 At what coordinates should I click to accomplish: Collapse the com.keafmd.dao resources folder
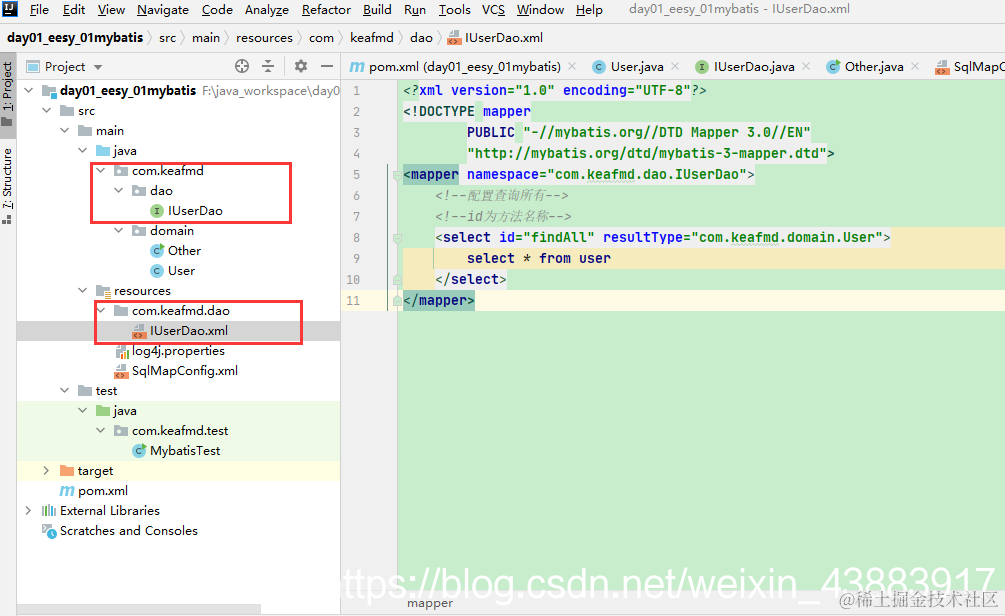(x=101, y=310)
